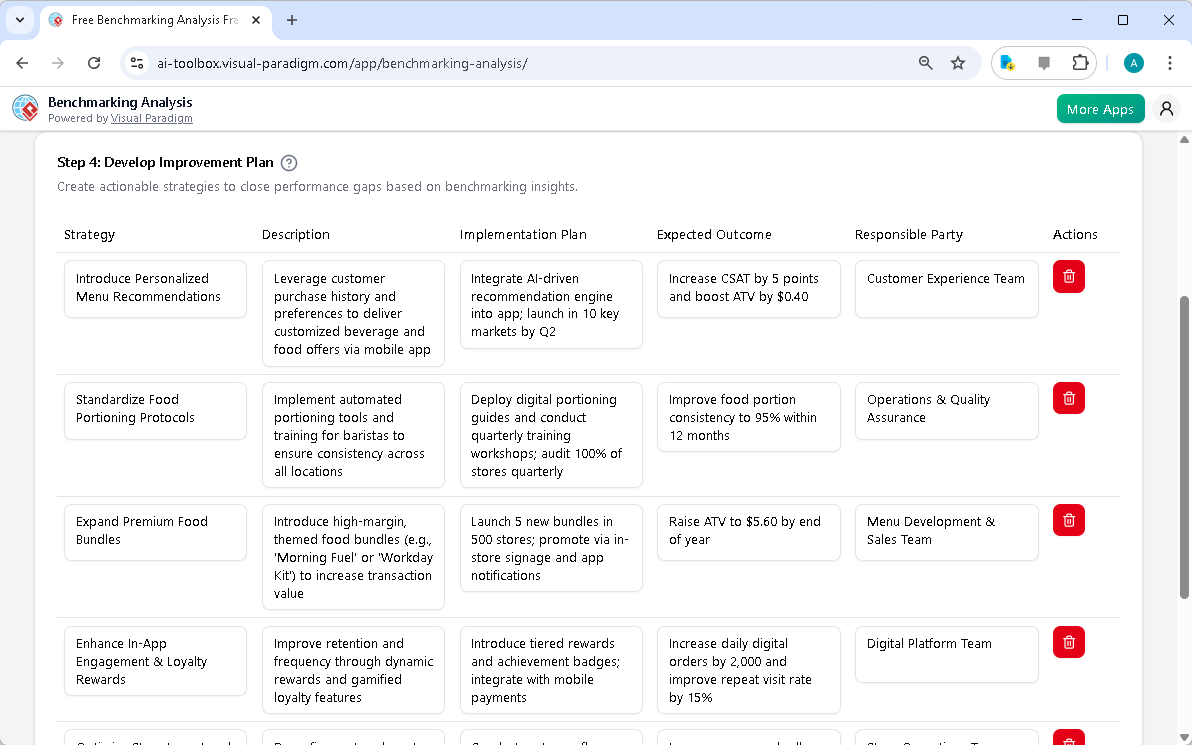
Task: Open Chrome's three-dot menu
Action: [x=1170, y=62]
